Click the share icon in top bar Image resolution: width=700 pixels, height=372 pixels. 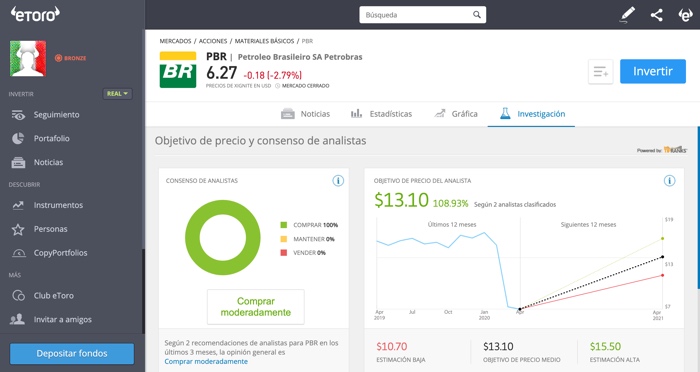pyautogui.click(x=656, y=15)
